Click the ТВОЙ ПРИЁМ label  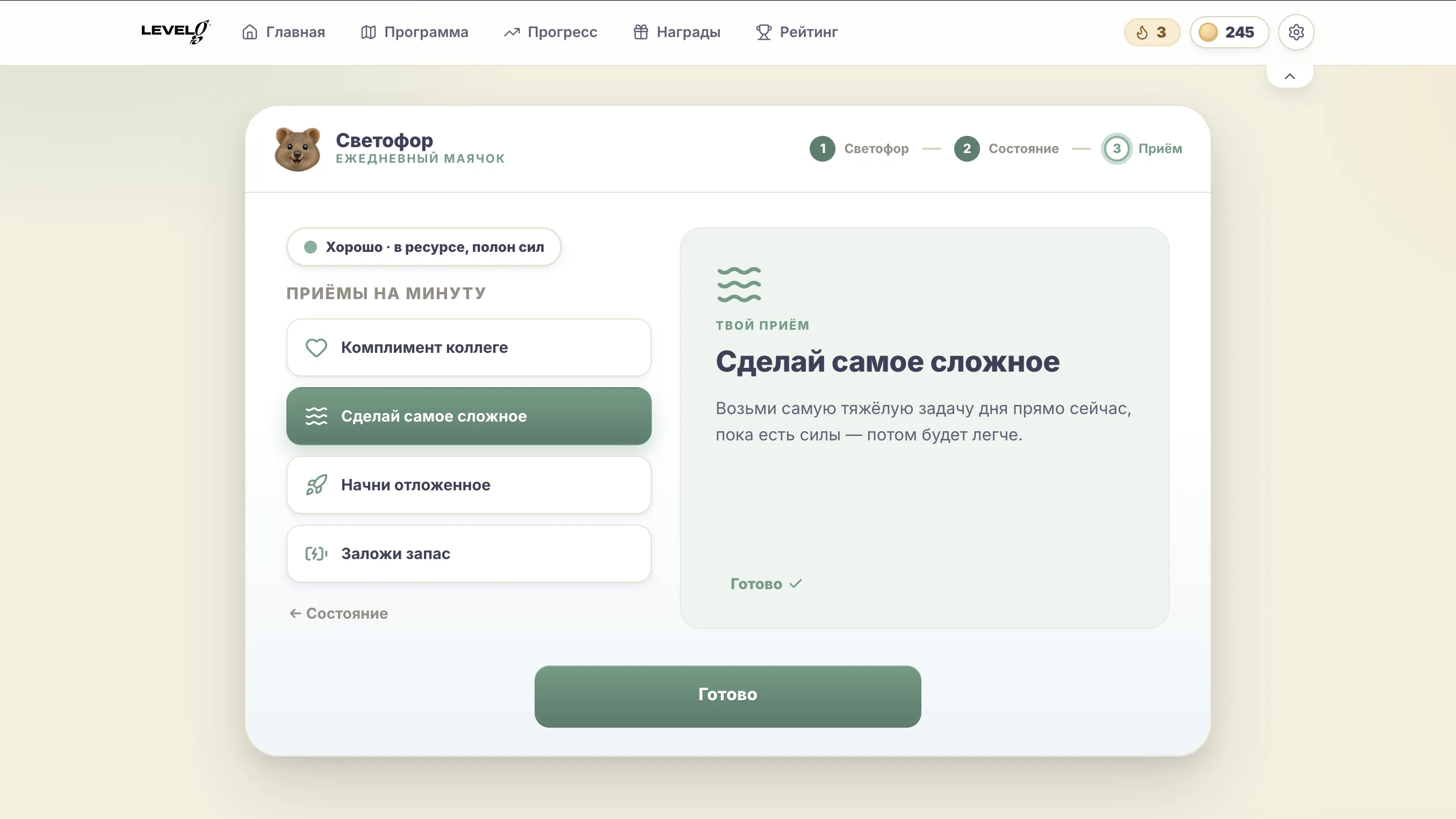coord(762,325)
